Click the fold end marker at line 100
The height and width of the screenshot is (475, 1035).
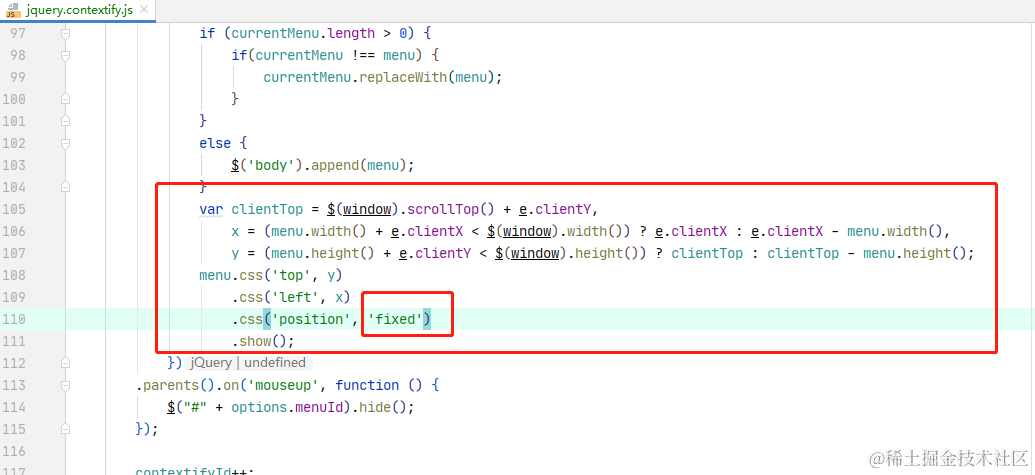65,99
